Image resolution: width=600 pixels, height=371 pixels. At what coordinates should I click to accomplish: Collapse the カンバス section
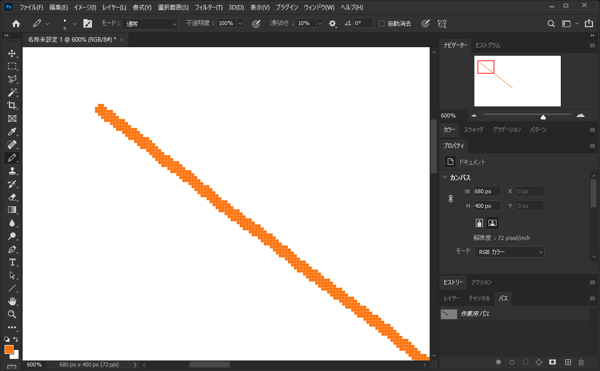[x=445, y=177]
